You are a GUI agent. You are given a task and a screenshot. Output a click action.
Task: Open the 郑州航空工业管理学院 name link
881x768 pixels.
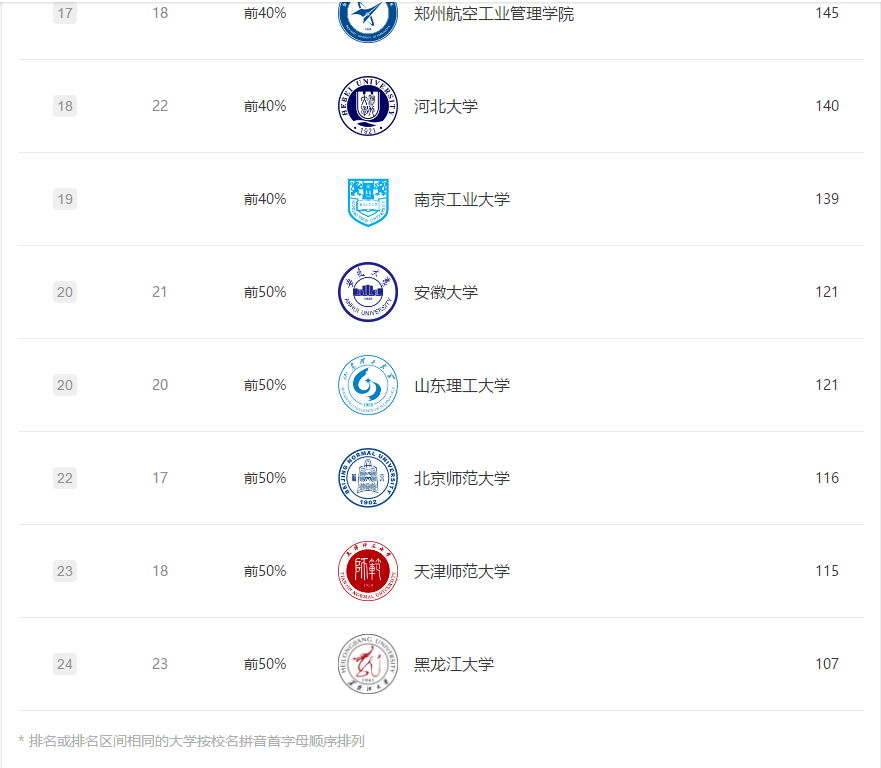(x=494, y=14)
